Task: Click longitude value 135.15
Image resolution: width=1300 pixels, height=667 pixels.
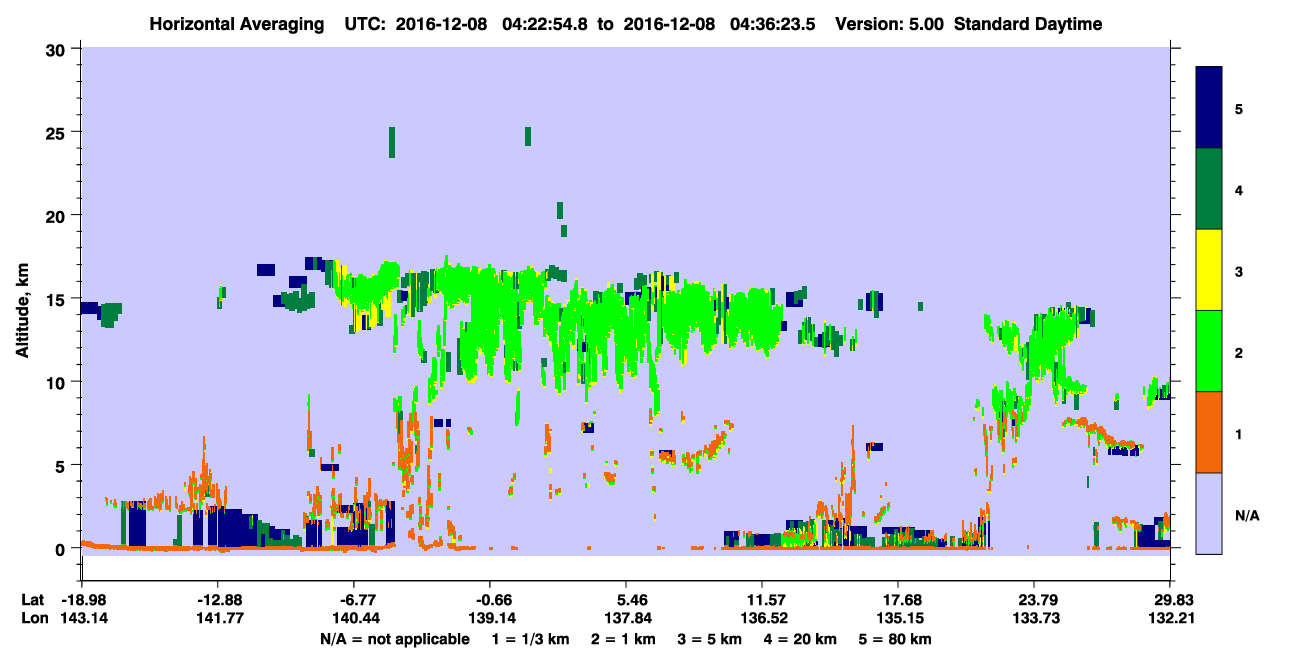Action: tap(898, 618)
